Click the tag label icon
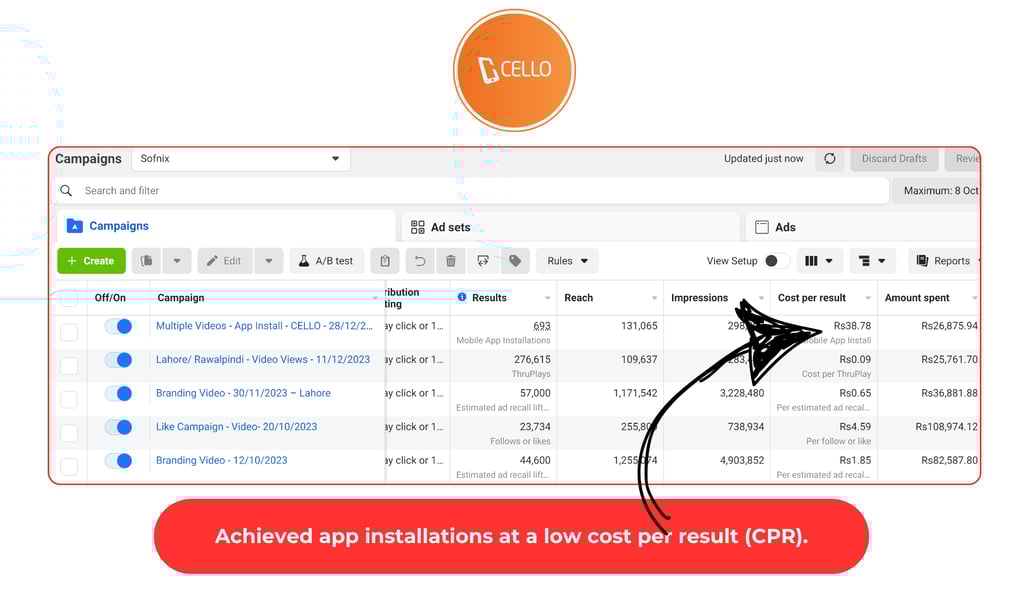1024x596 pixels. coord(515,260)
